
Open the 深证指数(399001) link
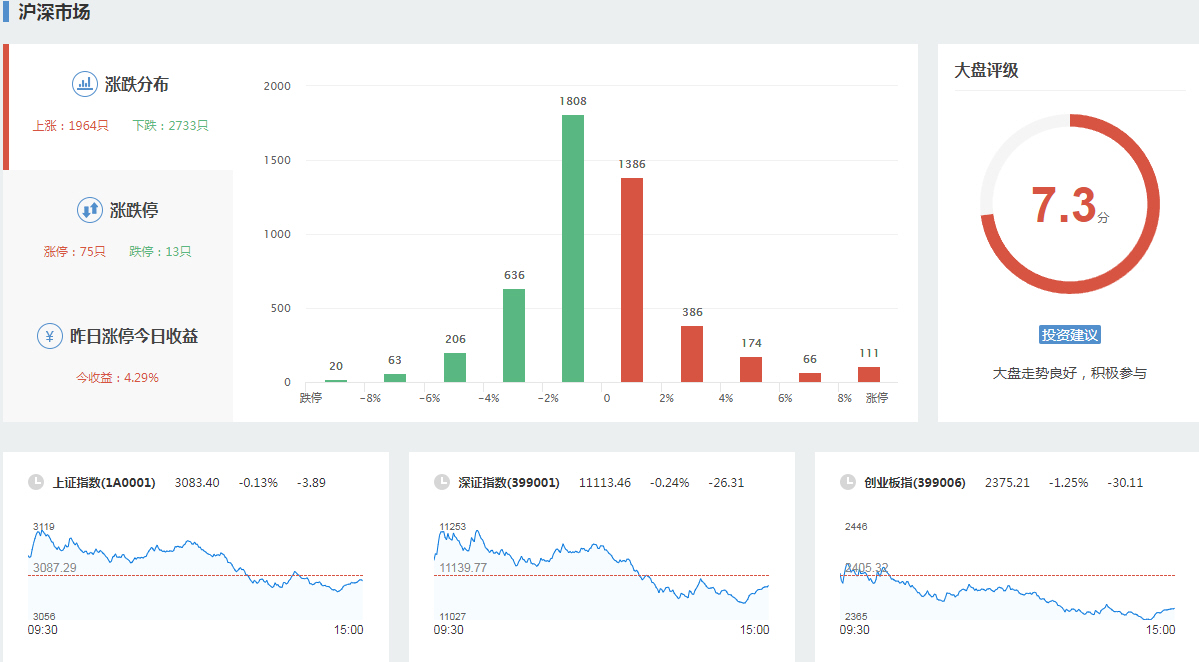point(509,483)
